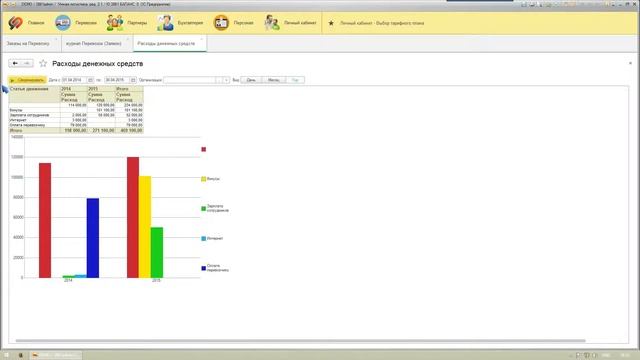Click the green bar for 2015

(x=157, y=253)
